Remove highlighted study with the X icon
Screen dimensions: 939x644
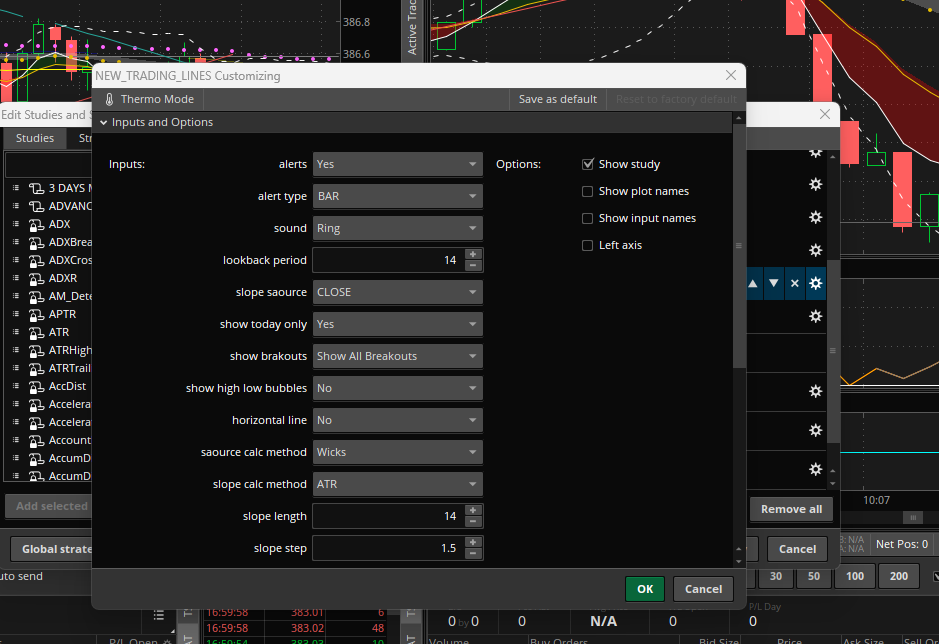[795, 284]
